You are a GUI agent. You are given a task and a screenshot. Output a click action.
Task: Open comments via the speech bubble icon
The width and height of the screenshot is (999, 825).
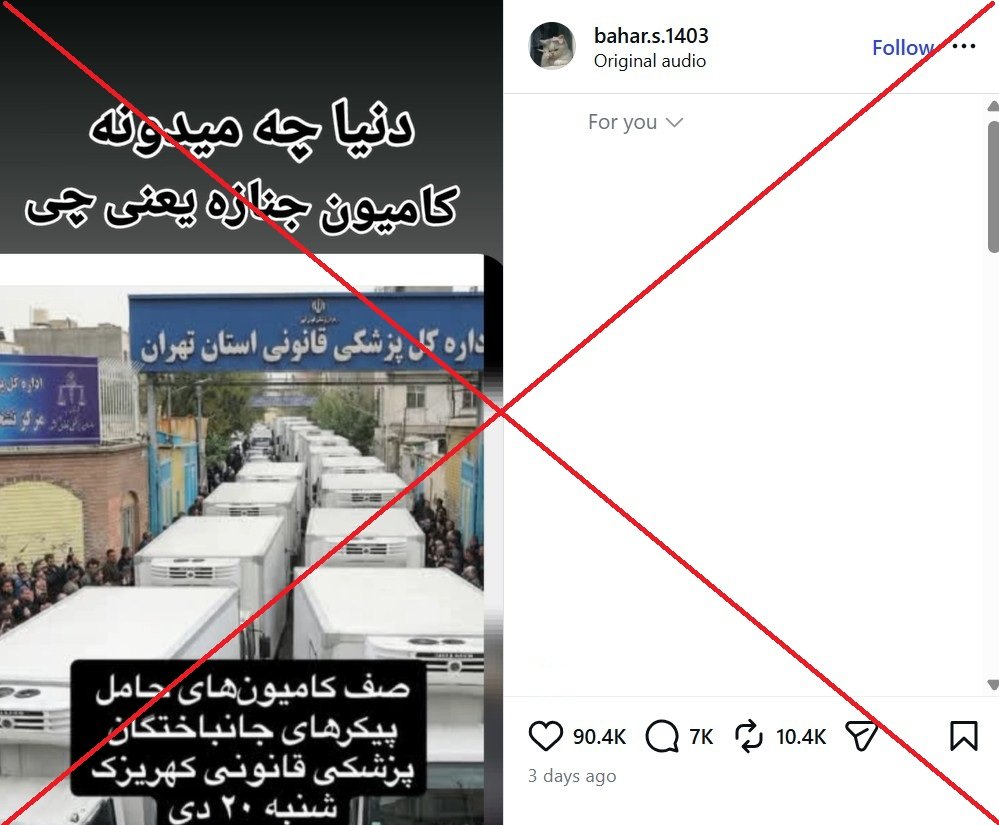[661, 736]
